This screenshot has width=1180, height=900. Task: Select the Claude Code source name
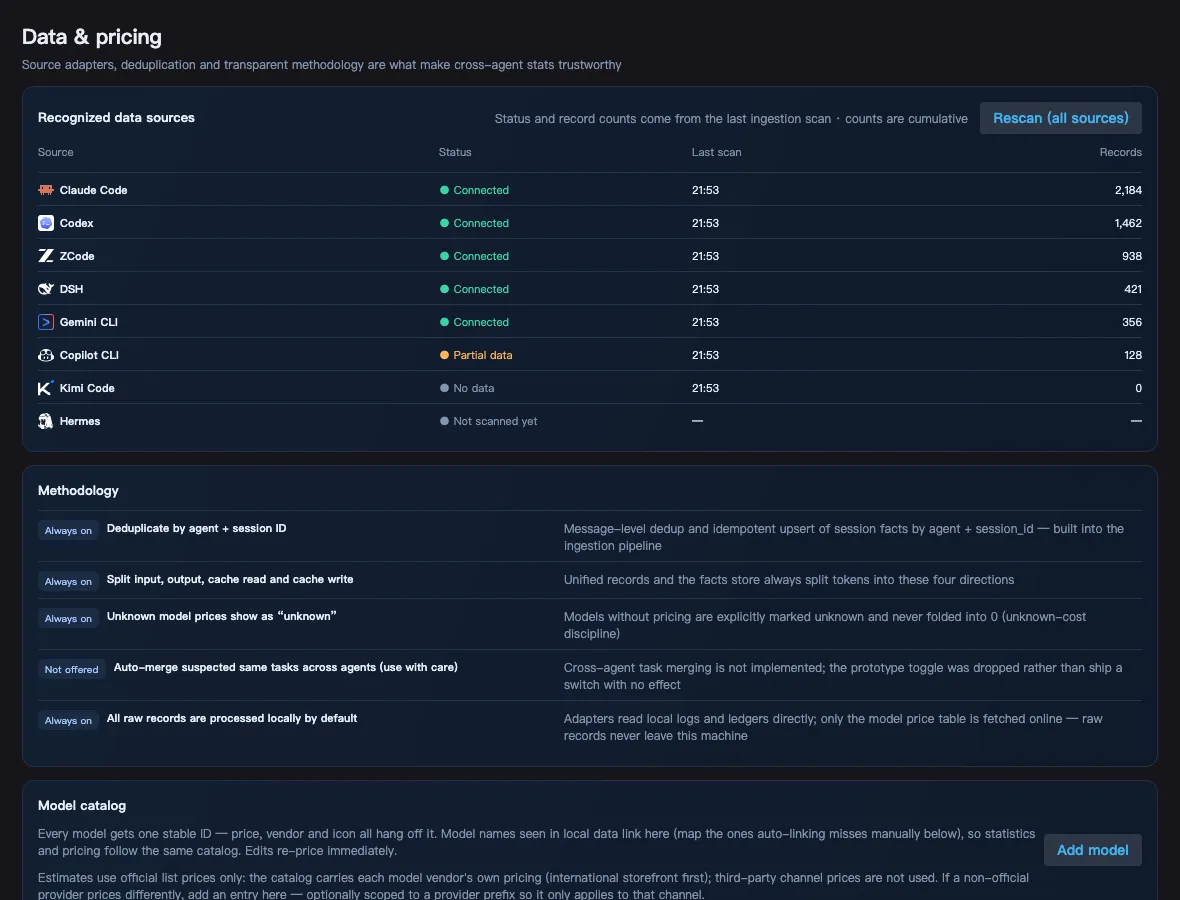93,190
